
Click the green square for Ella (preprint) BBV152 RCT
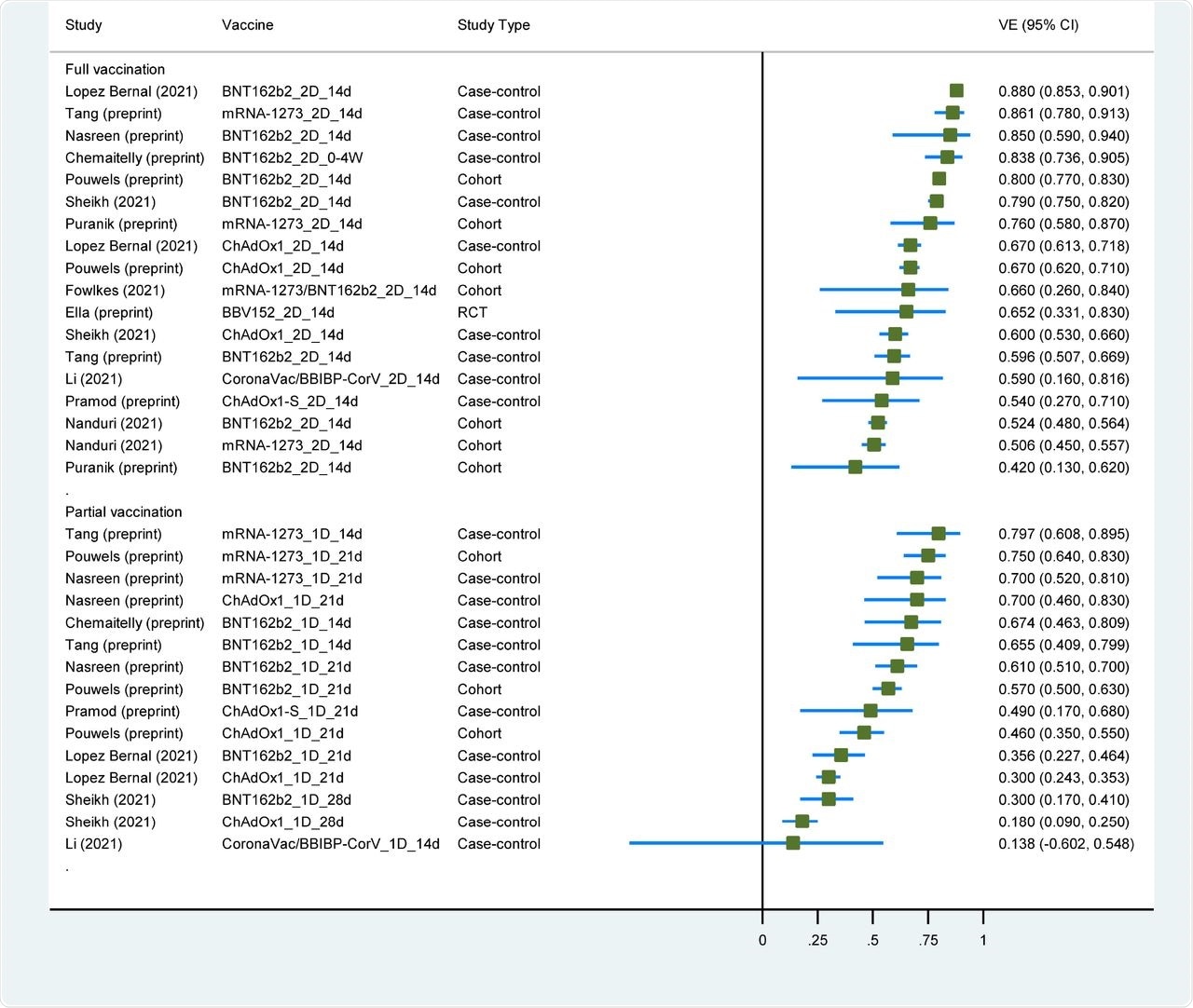(x=902, y=312)
